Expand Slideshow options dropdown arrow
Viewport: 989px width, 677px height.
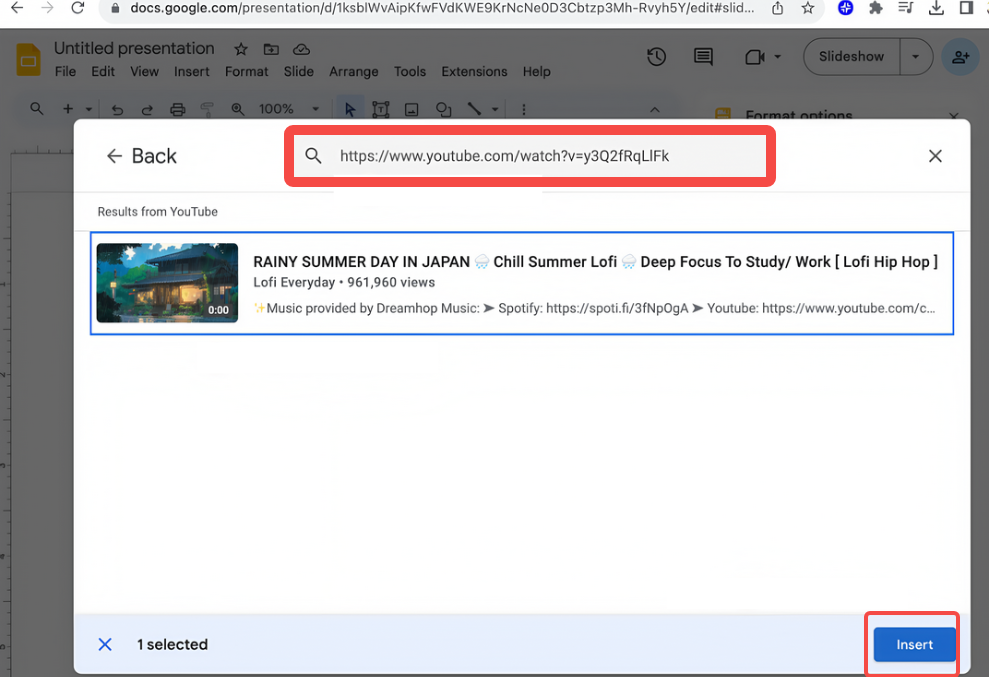(916, 56)
